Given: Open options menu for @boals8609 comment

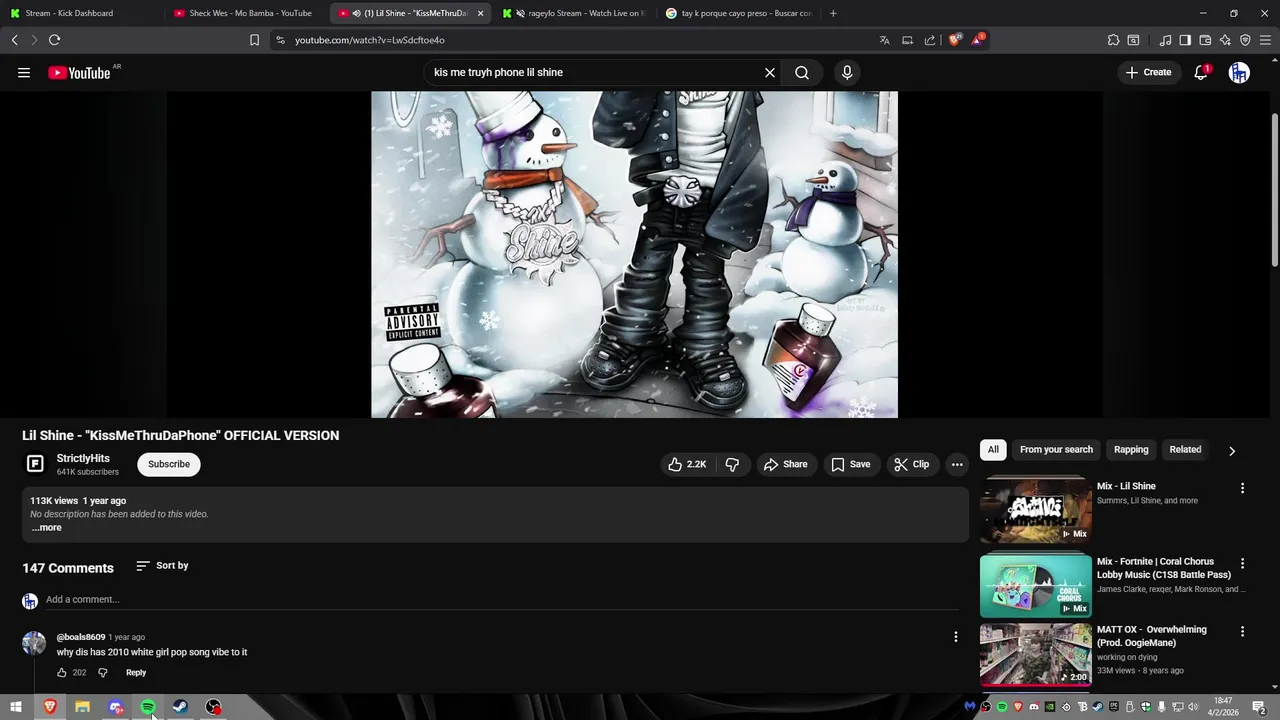Looking at the screenshot, I should [955, 637].
